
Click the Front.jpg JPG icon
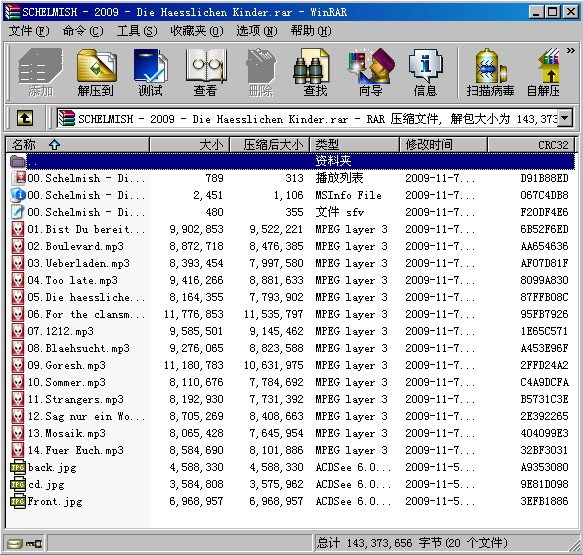coord(18,502)
